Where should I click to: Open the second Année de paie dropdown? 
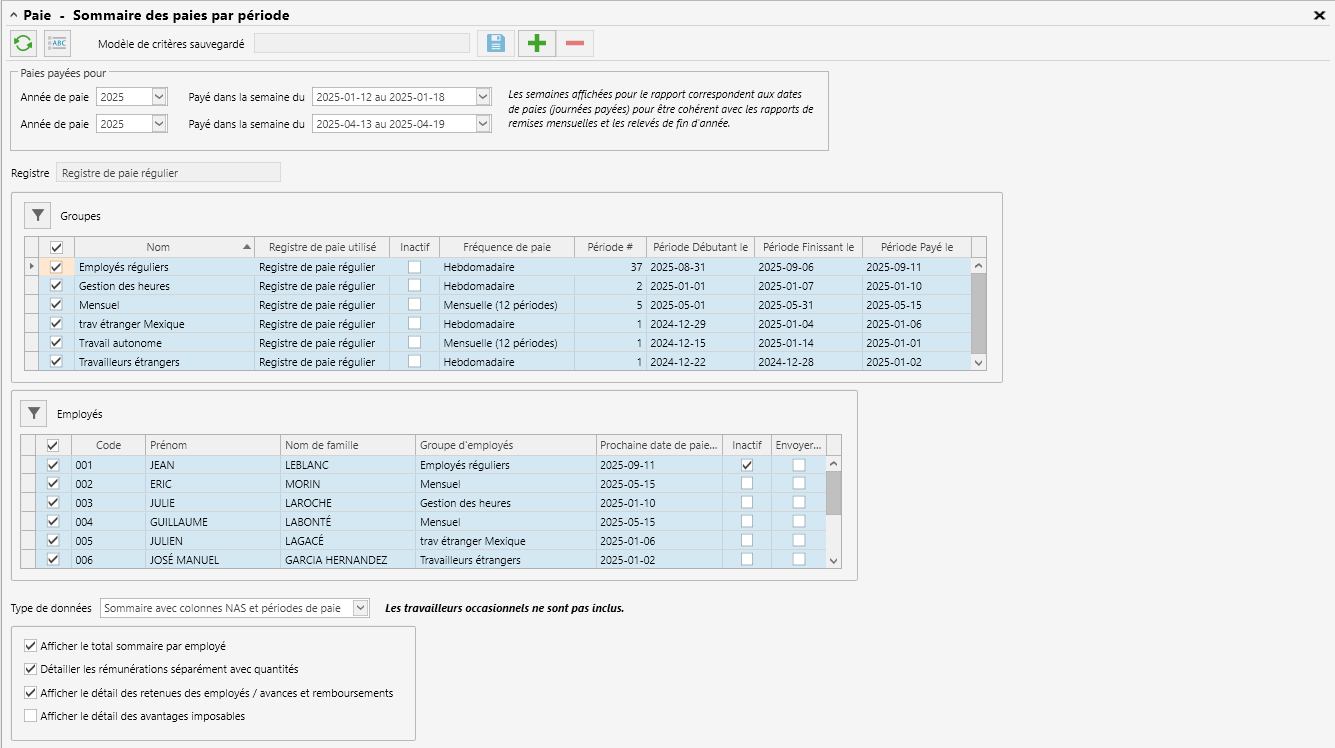(x=159, y=124)
